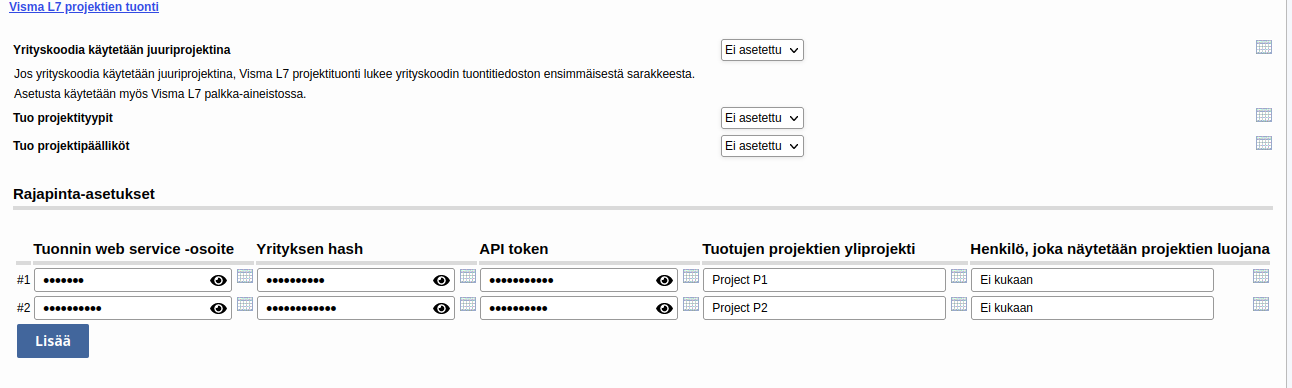Select the Project P2 parent project field
This screenshot has width=1292, height=388.
pyautogui.click(x=824, y=308)
